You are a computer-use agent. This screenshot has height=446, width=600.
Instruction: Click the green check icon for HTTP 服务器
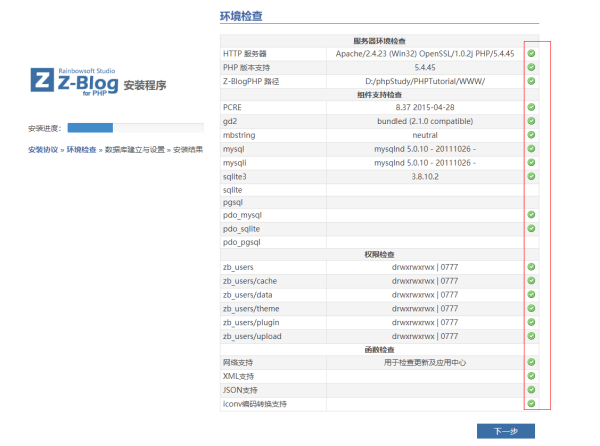coord(531,53)
